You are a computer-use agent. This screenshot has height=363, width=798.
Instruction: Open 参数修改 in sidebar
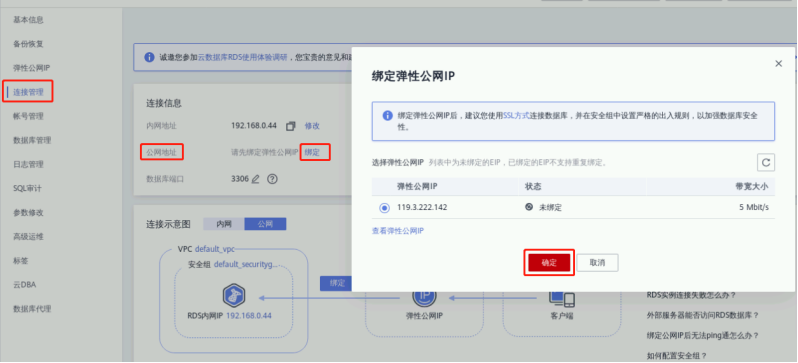pos(28,212)
